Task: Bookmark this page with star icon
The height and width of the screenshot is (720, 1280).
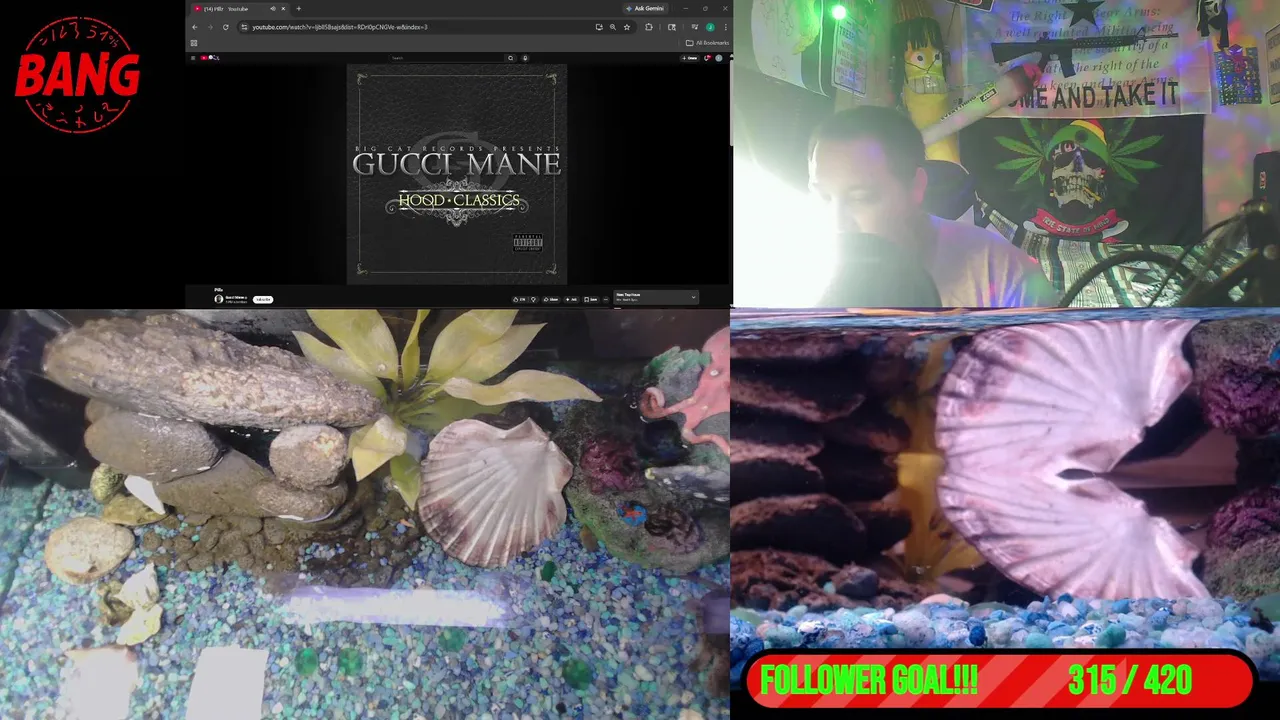Action: [627, 27]
